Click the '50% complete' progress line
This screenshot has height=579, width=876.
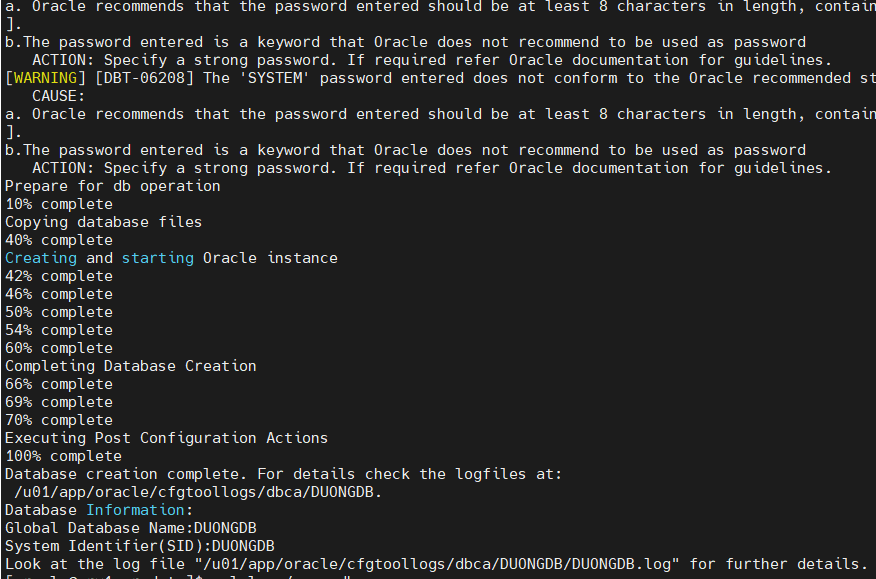(x=59, y=312)
